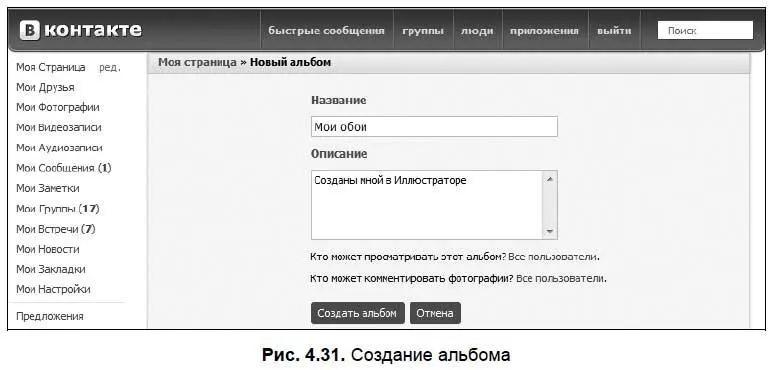Image resolution: width=775 pixels, height=370 pixels.
Task: Click the description scrollbar down arrow
Action: point(550,232)
